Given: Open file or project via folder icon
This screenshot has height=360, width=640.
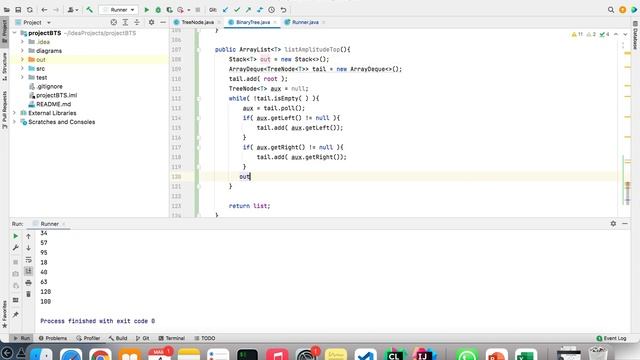Looking at the screenshot, I should [7, 10].
